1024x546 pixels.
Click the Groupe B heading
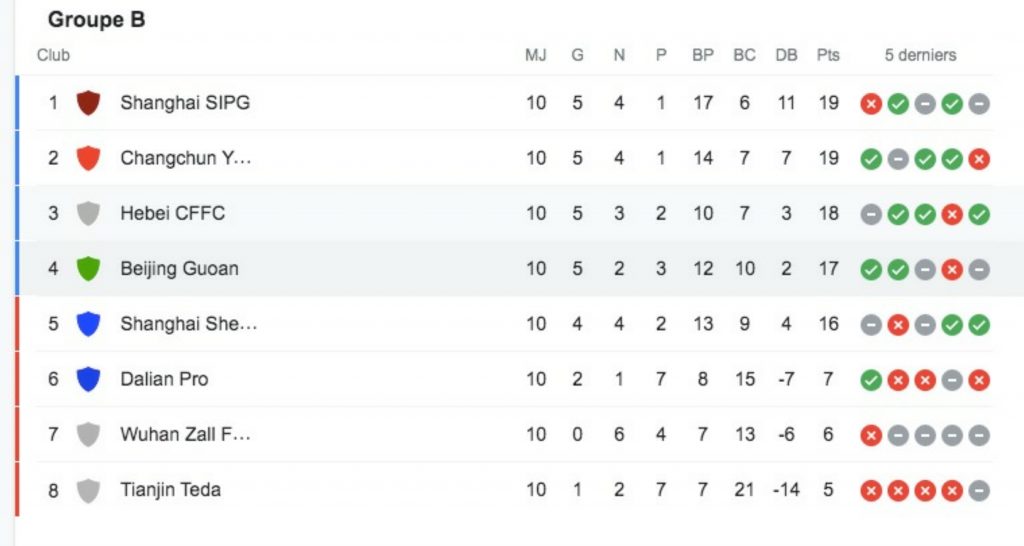point(96,20)
